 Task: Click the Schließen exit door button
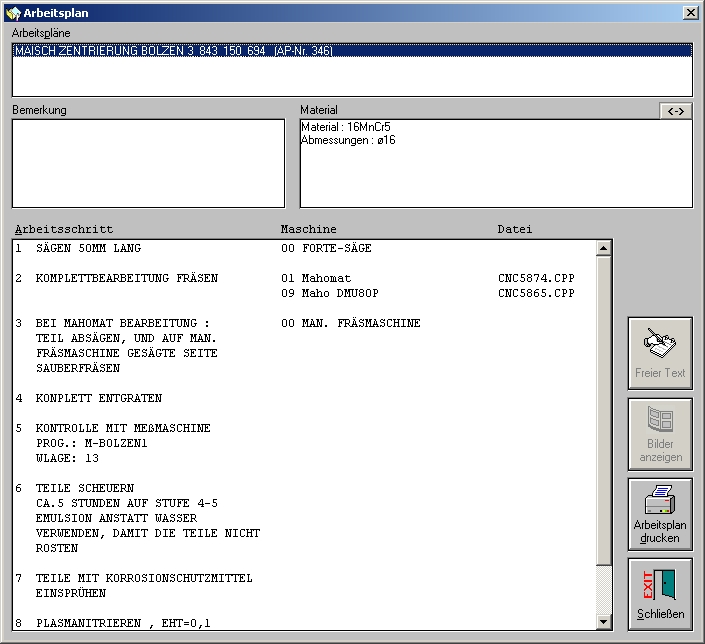click(x=660, y=593)
